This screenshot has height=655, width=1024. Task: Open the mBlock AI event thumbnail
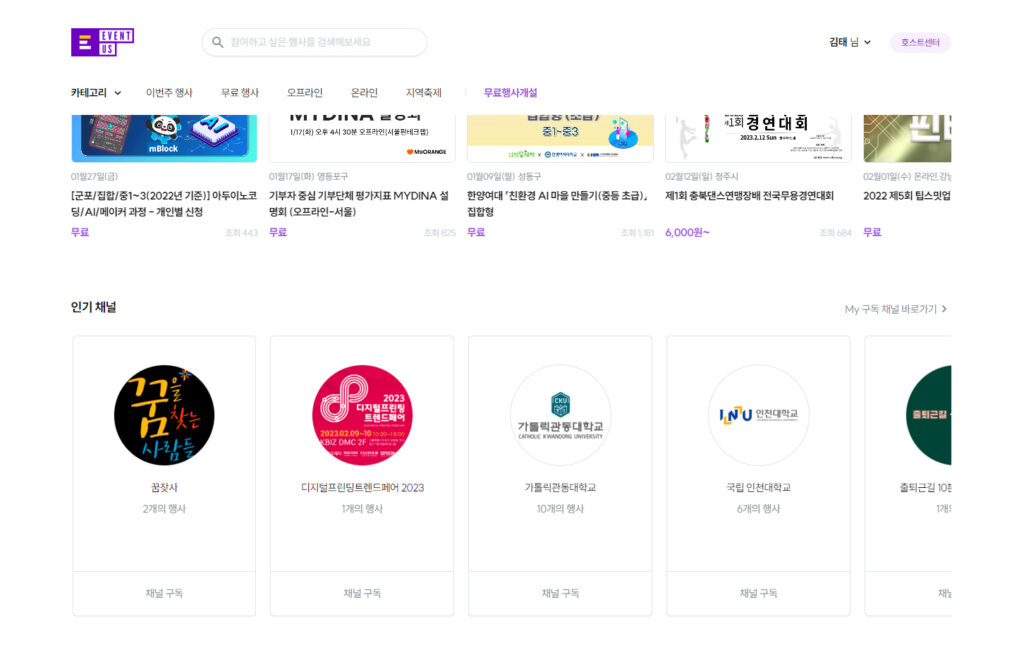click(164, 138)
